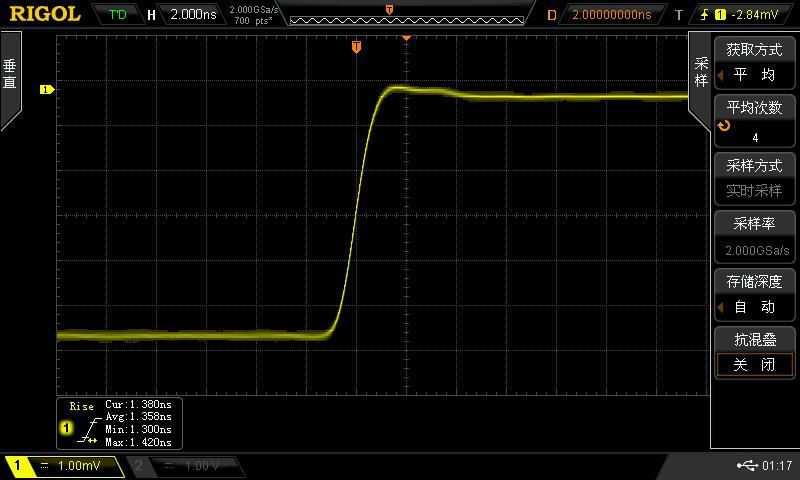Expand the 存储深度 memory depth option
This screenshot has width=800, height=480.
click(x=754, y=294)
